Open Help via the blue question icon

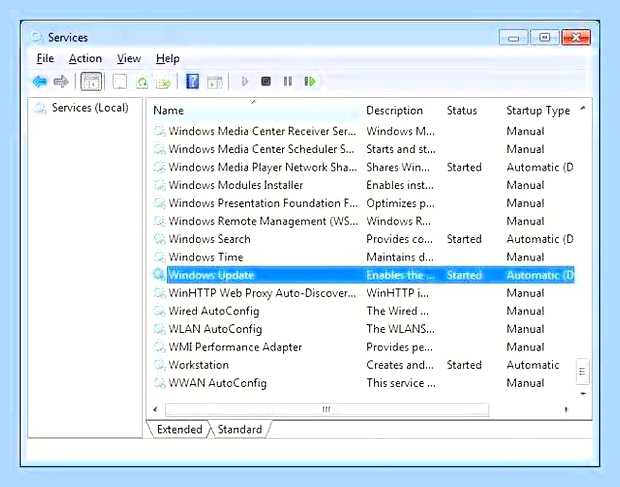coord(193,81)
